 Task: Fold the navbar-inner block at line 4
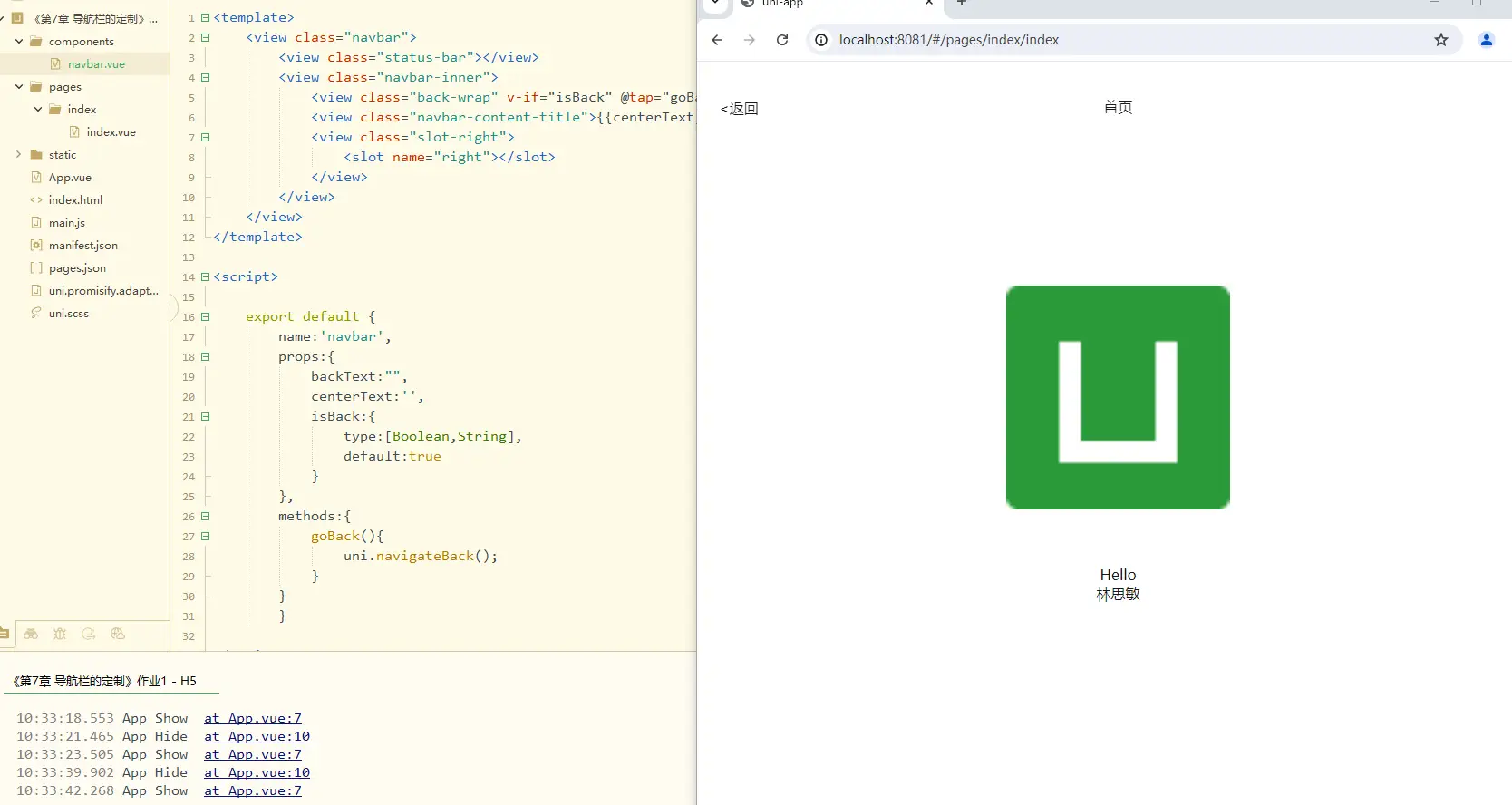pos(205,77)
